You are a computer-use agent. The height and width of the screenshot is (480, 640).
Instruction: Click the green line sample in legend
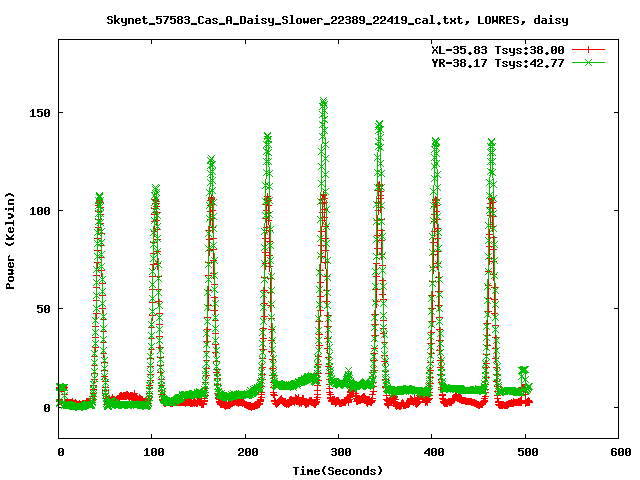588,62
